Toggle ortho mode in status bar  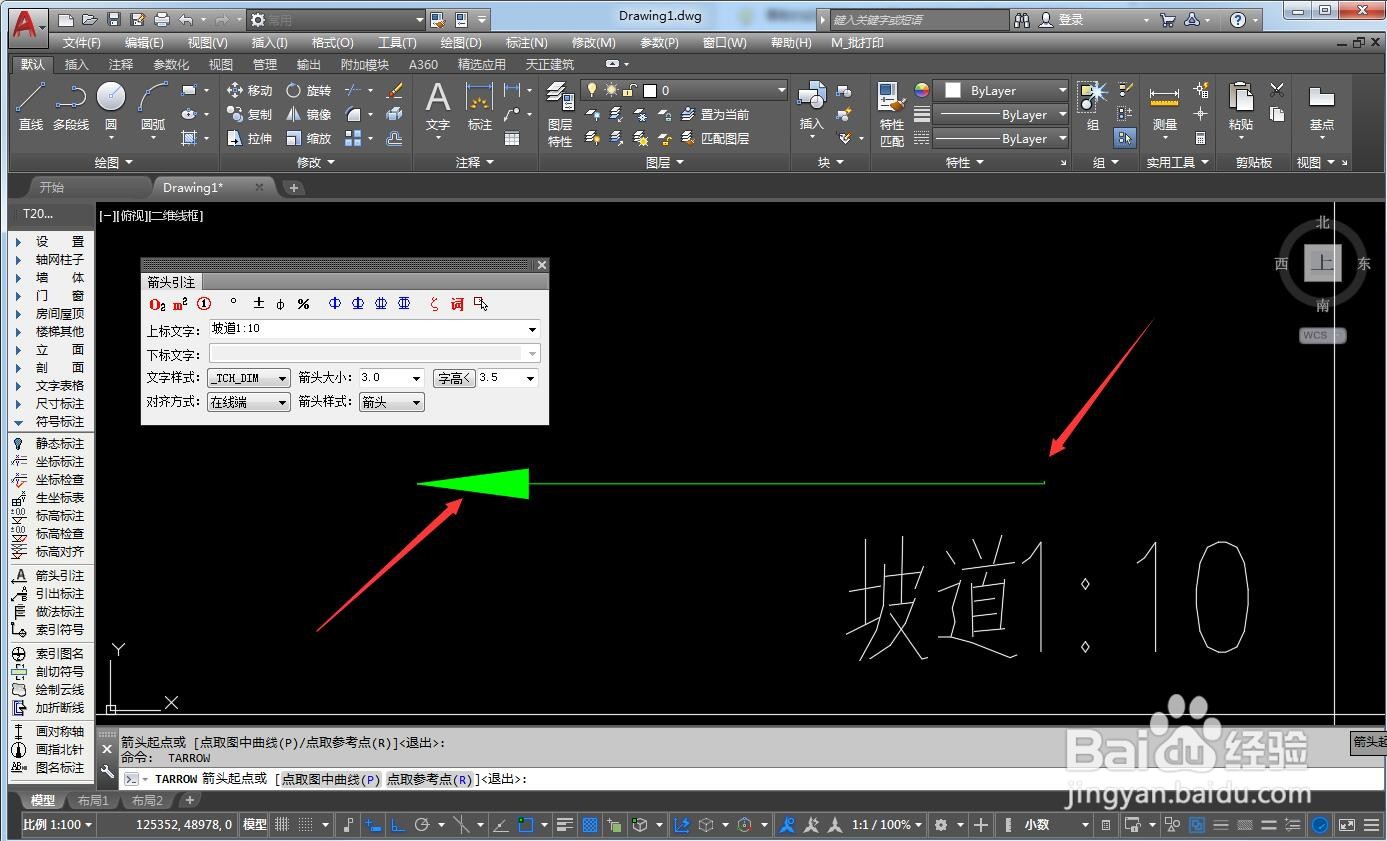397,825
